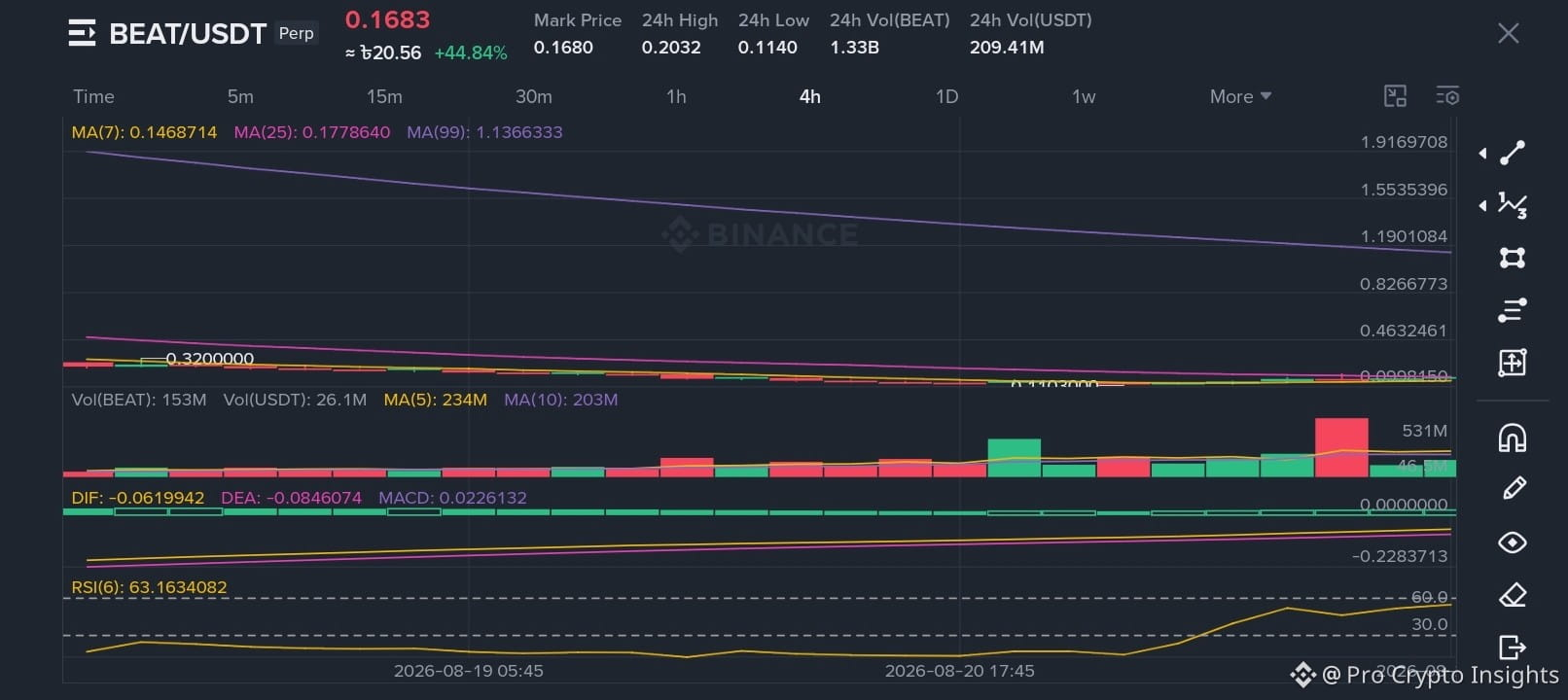The height and width of the screenshot is (700, 1568).
Task: Open chart indicator settings icon
Action: click(1447, 95)
